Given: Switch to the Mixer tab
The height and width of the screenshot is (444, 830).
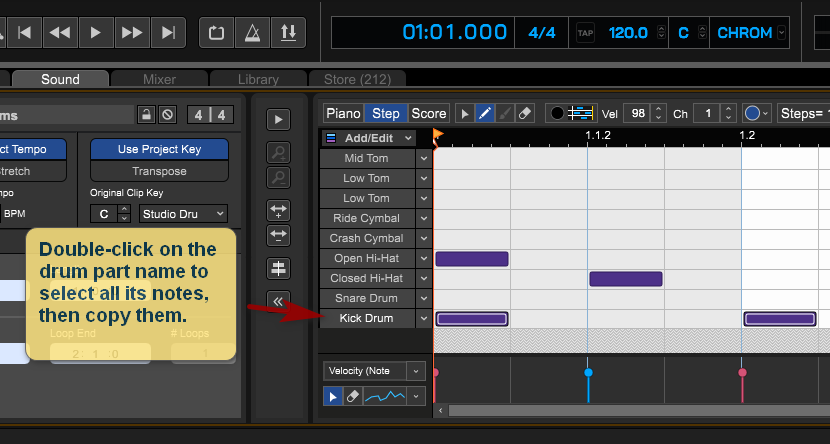Looking at the screenshot, I should [159, 79].
